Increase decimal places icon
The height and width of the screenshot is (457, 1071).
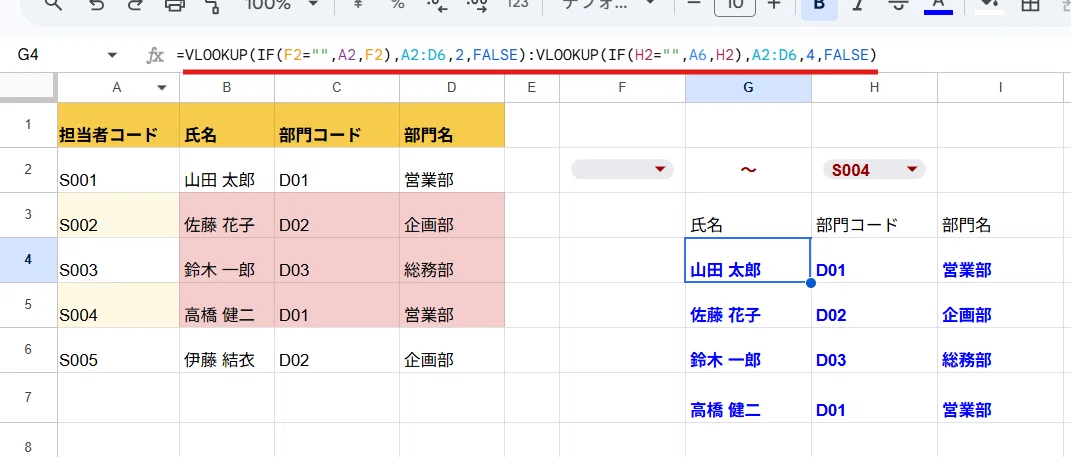click(x=477, y=5)
